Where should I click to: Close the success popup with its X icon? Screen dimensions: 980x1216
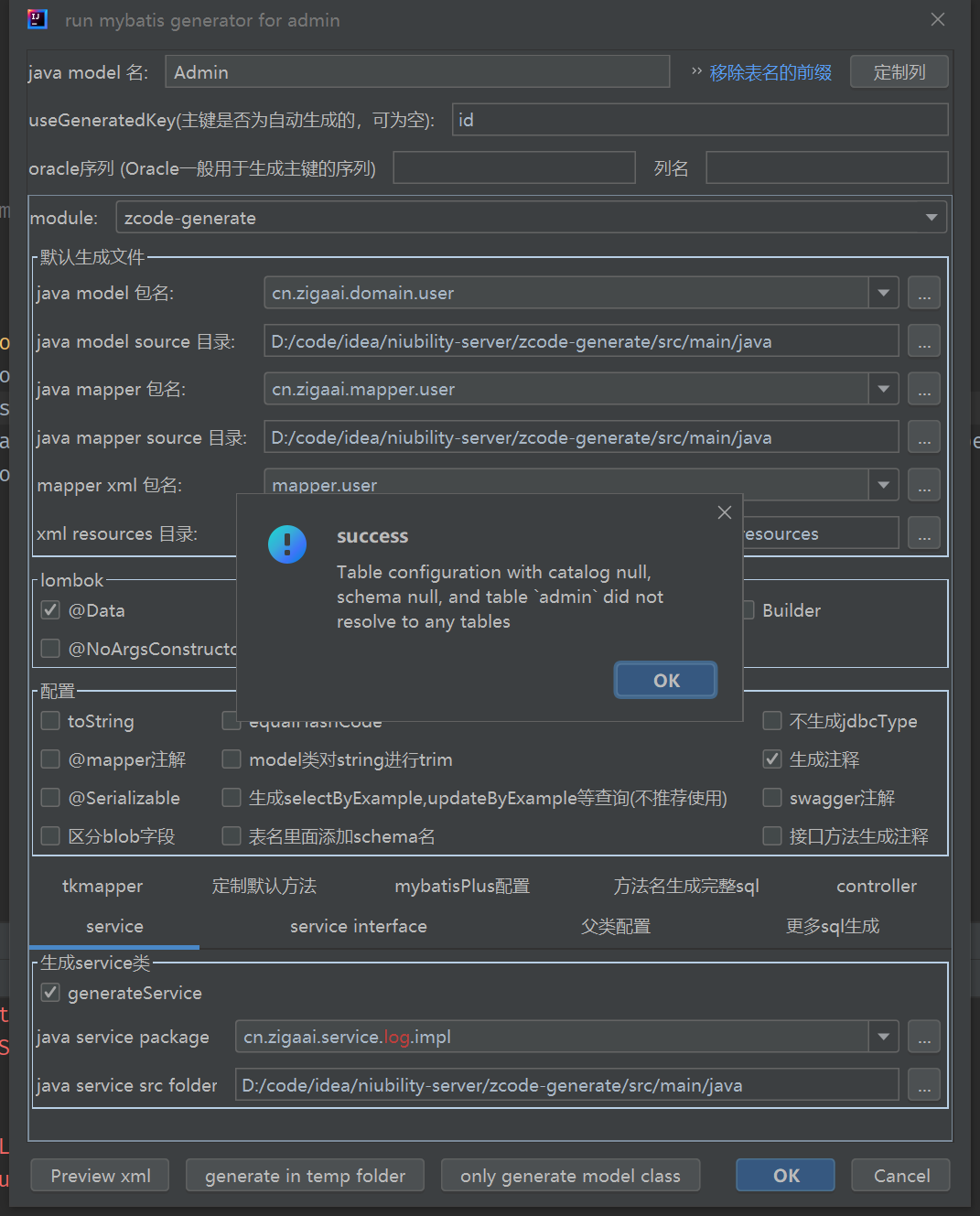(724, 512)
